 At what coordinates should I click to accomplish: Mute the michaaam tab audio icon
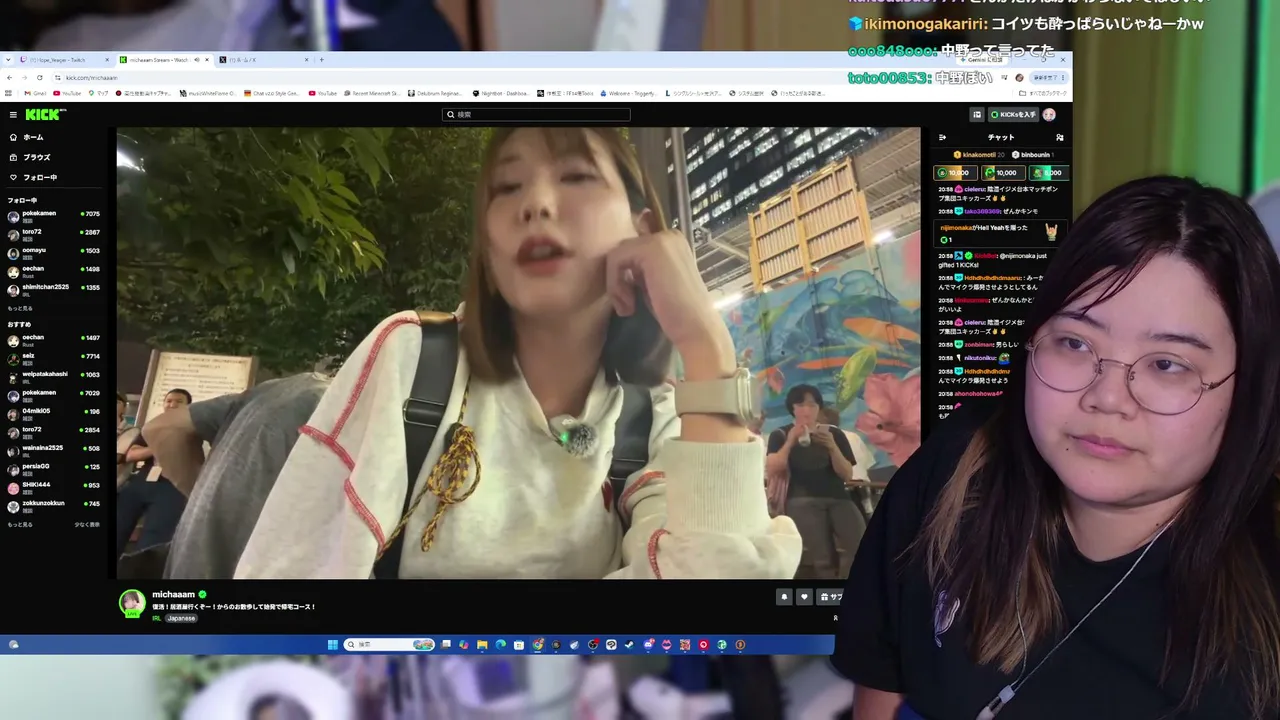tap(196, 60)
